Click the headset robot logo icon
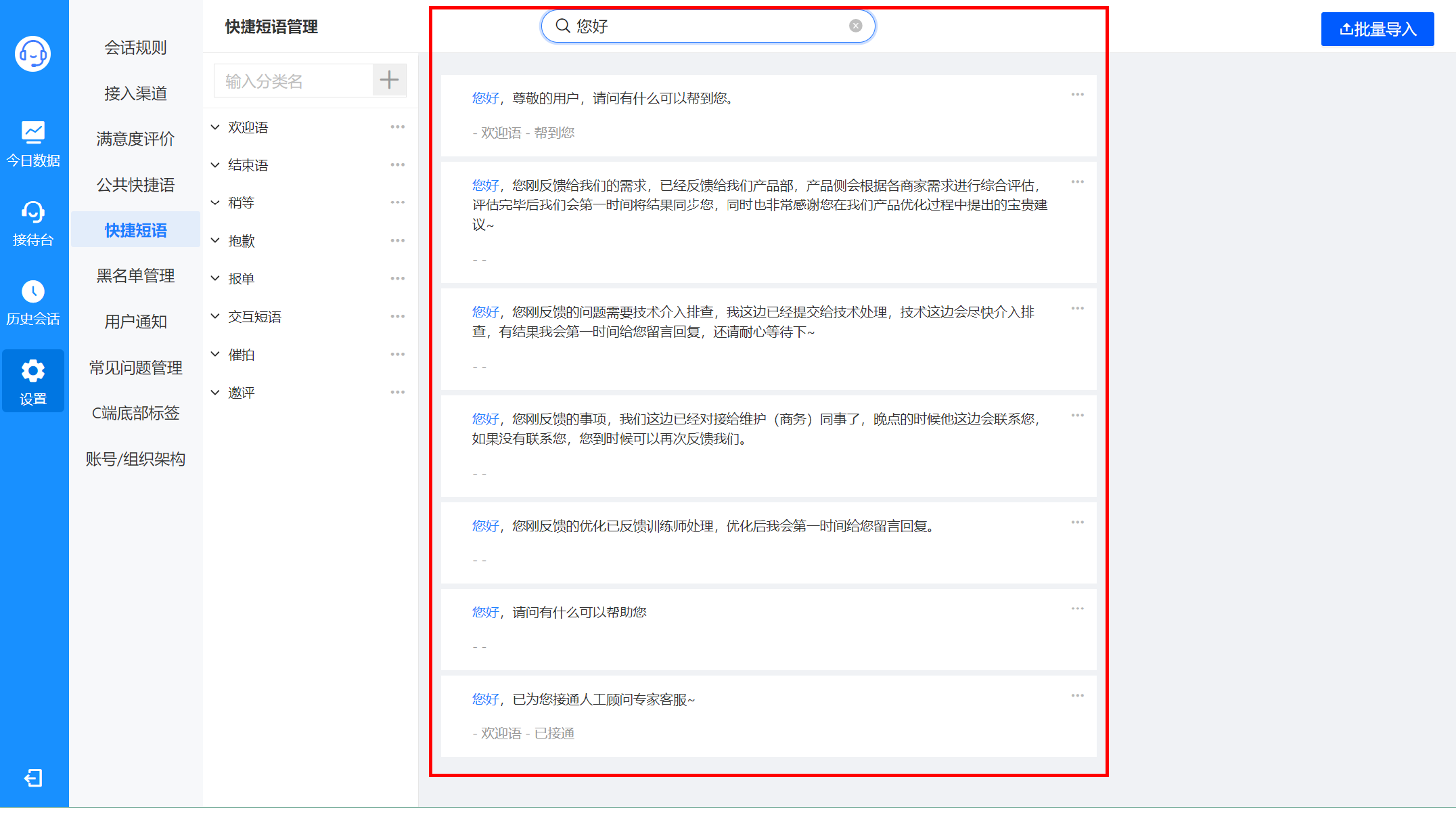 click(32, 53)
